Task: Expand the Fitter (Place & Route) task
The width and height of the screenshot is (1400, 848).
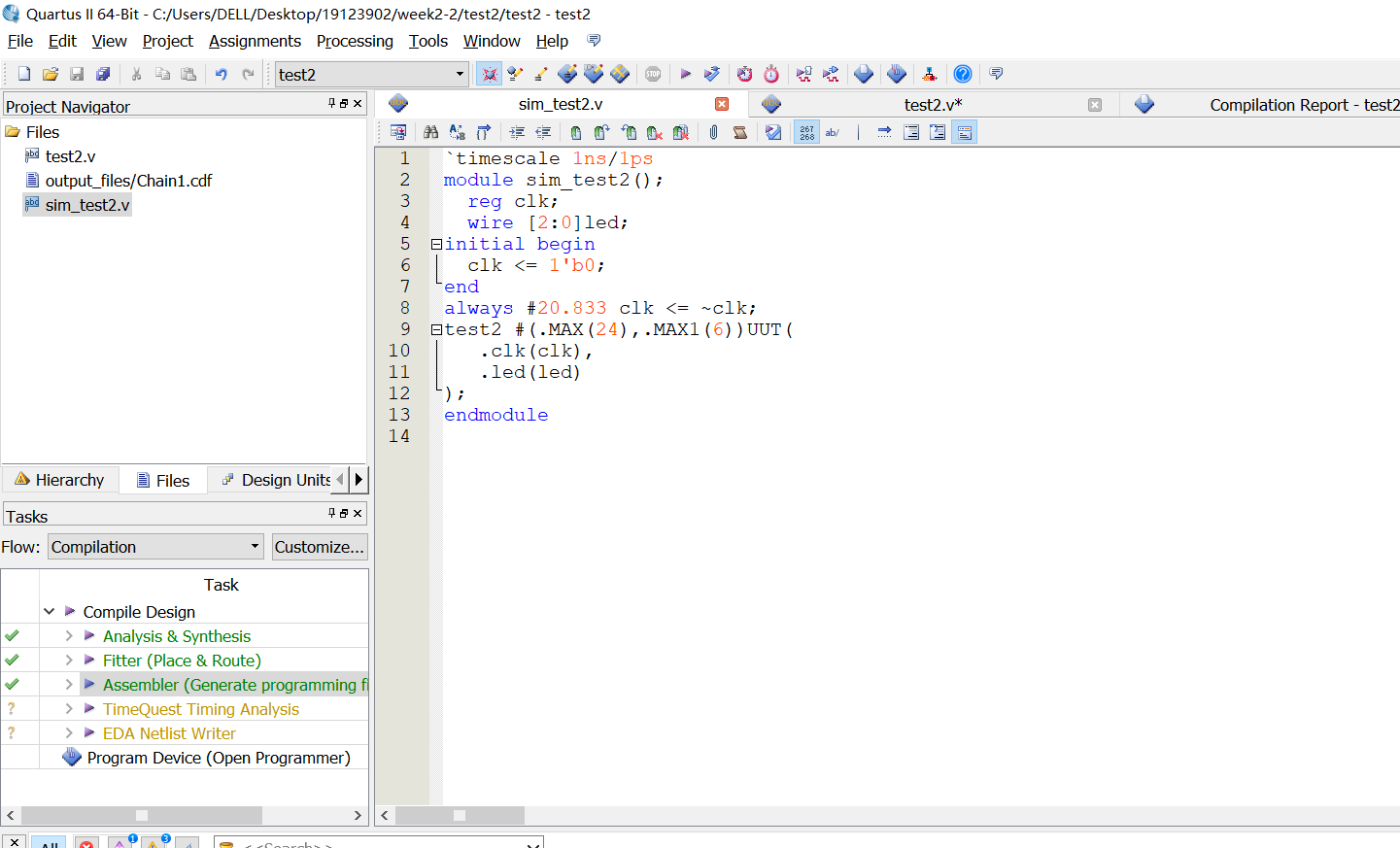Action: [69, 661]
